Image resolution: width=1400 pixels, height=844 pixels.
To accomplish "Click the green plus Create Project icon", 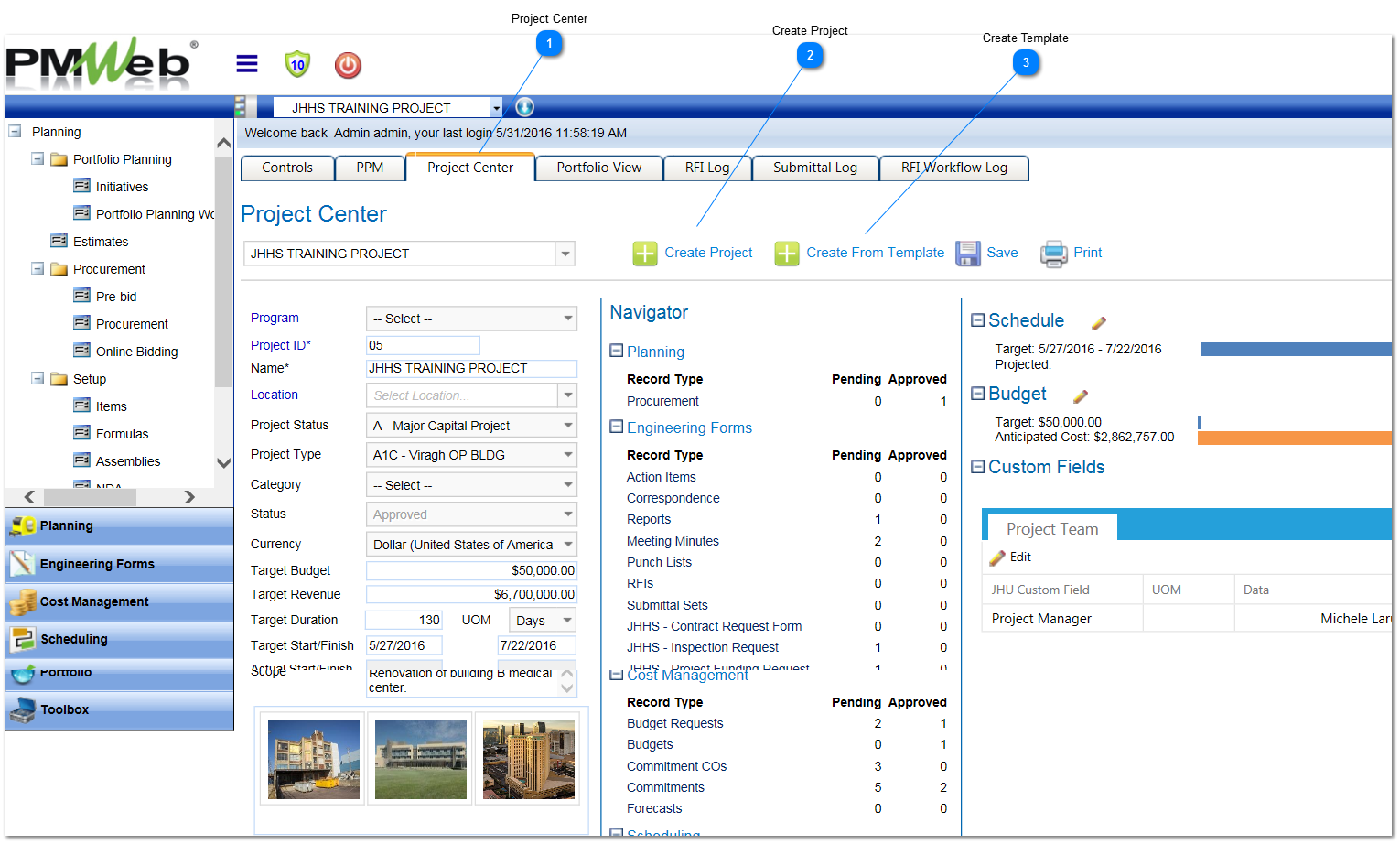I will pyautogui.click(x=645, y=254).
